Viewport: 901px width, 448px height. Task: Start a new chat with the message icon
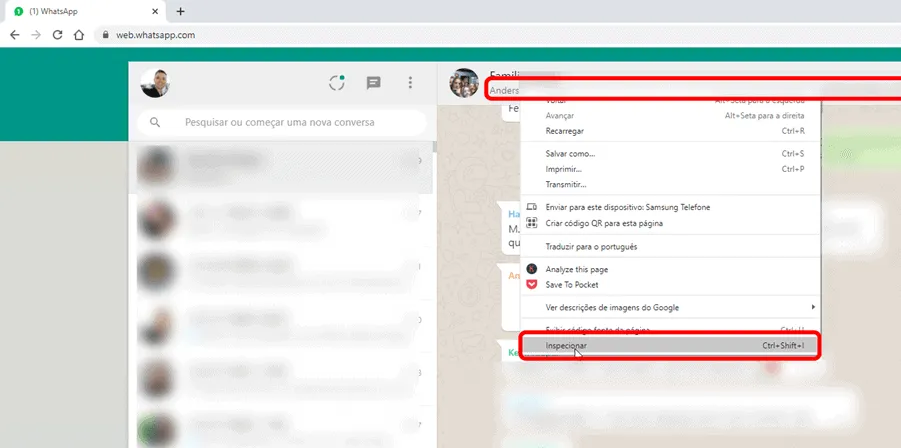tap(374, 83)
